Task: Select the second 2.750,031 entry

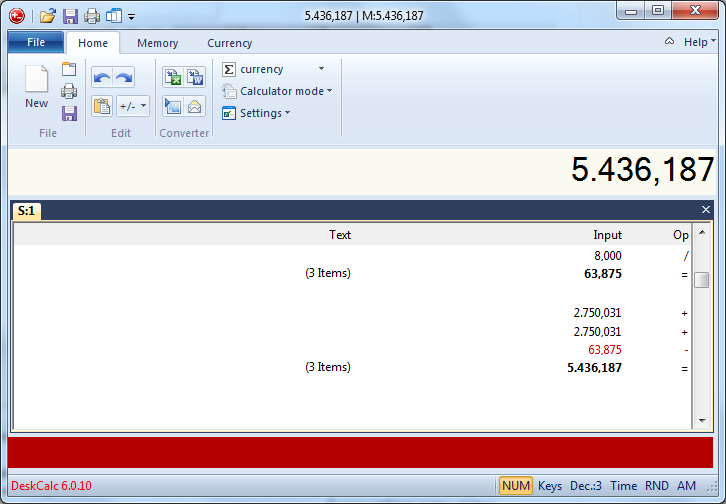Action: [x=597, y=332]
